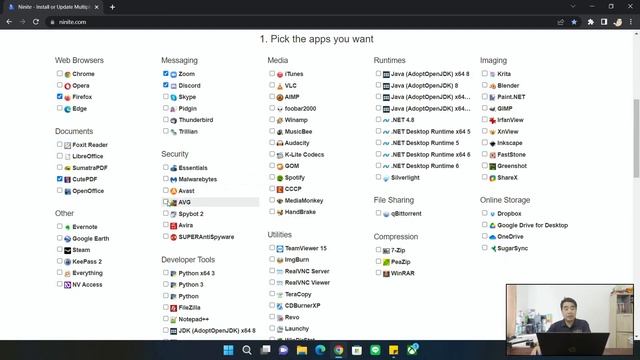
Task: Click the bookmark star icon in address bar
Action: point(574,22)
